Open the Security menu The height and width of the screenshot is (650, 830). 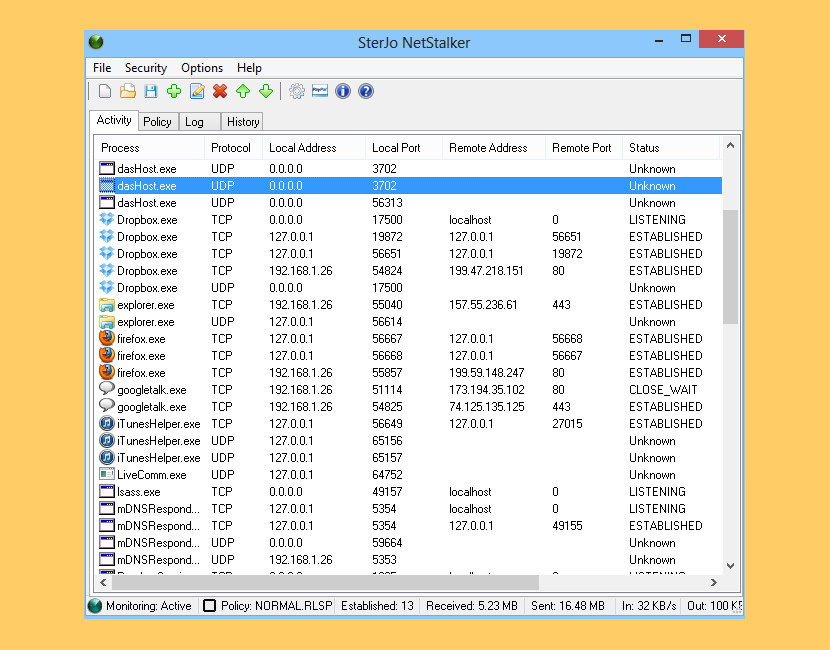point(145,68)
